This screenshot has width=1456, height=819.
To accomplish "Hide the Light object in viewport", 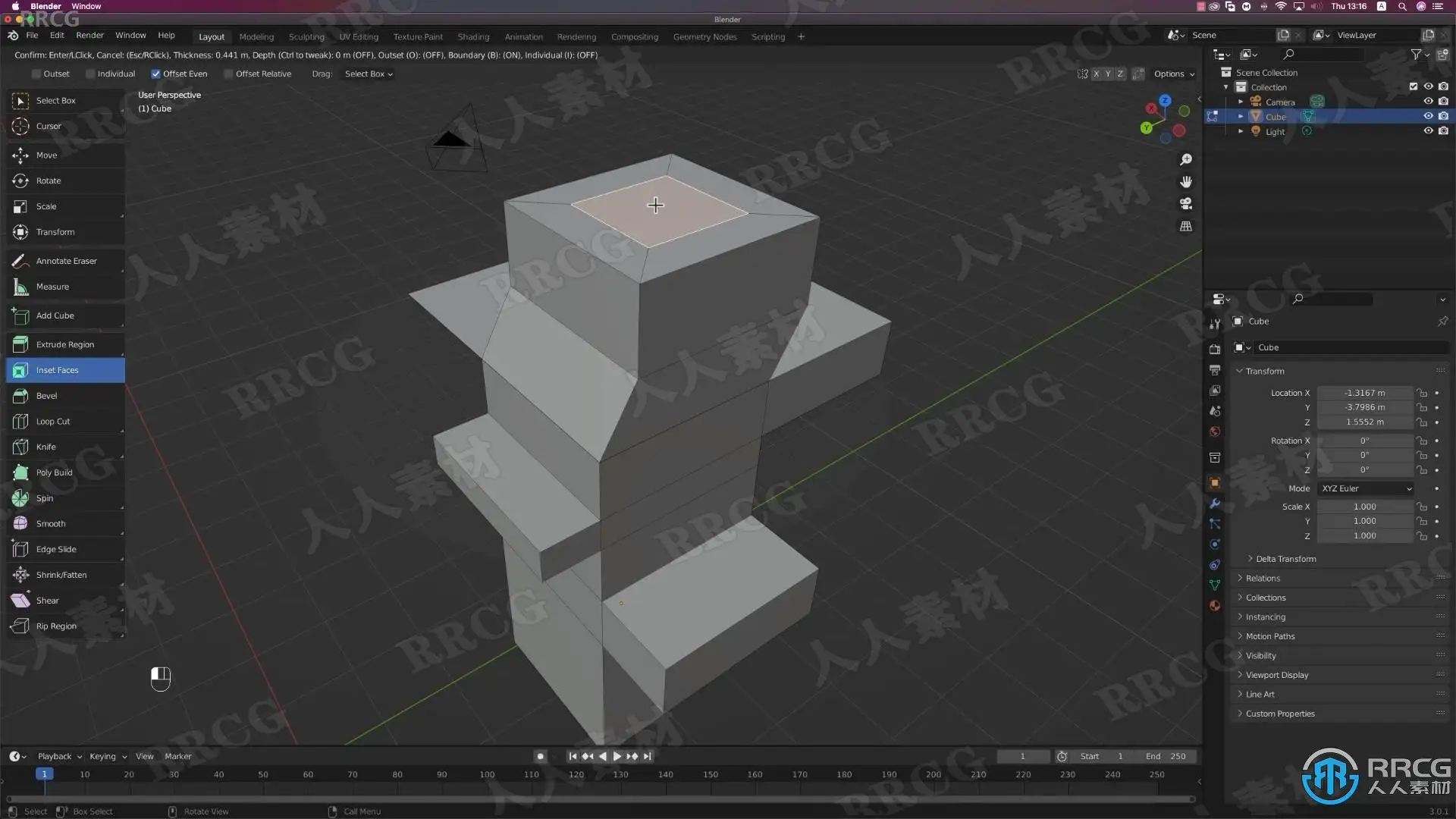I will pyautogui.click(x=1428, y=131).
